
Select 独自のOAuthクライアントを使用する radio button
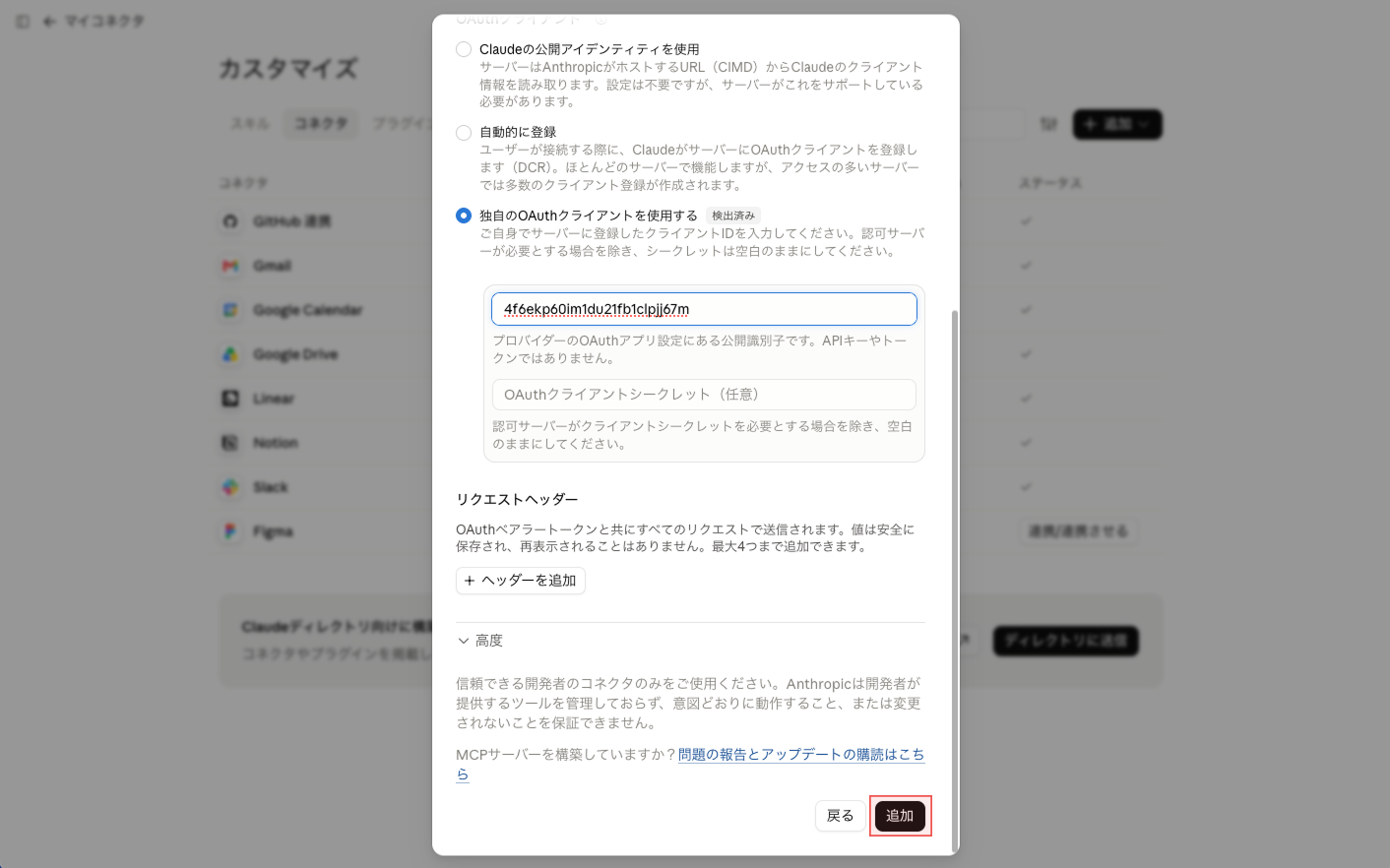point(464,216)
